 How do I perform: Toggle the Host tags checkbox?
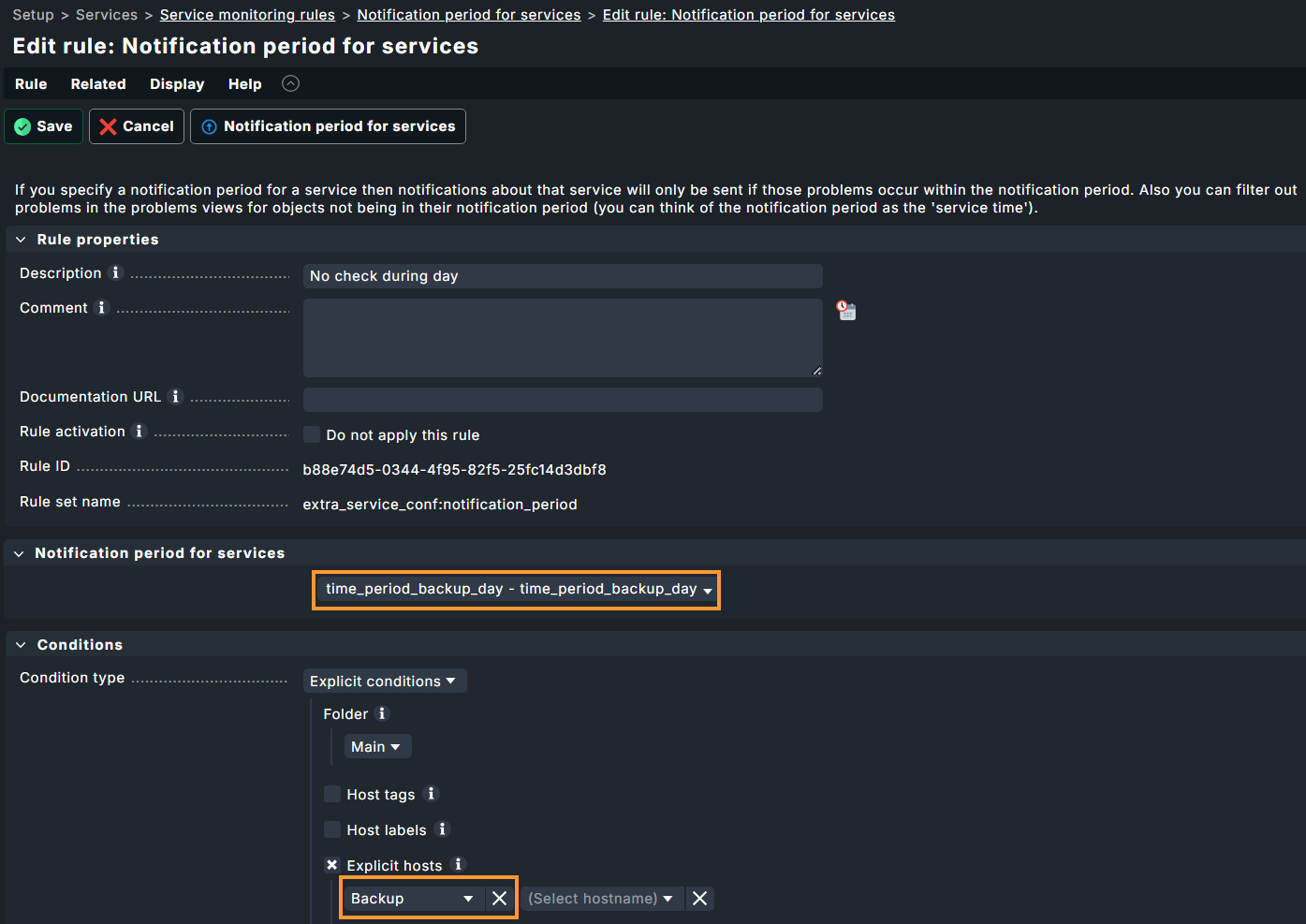tap(332, 794)
